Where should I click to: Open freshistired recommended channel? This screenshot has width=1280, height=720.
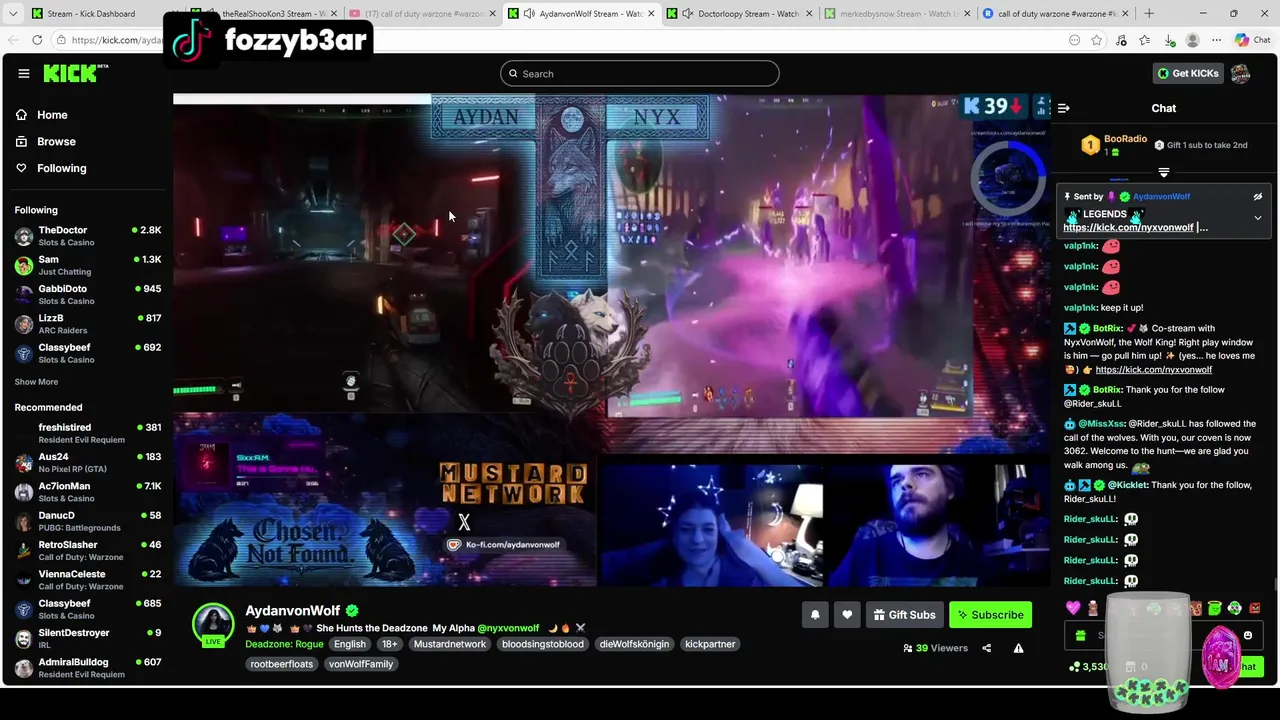[x=87, y=433]
